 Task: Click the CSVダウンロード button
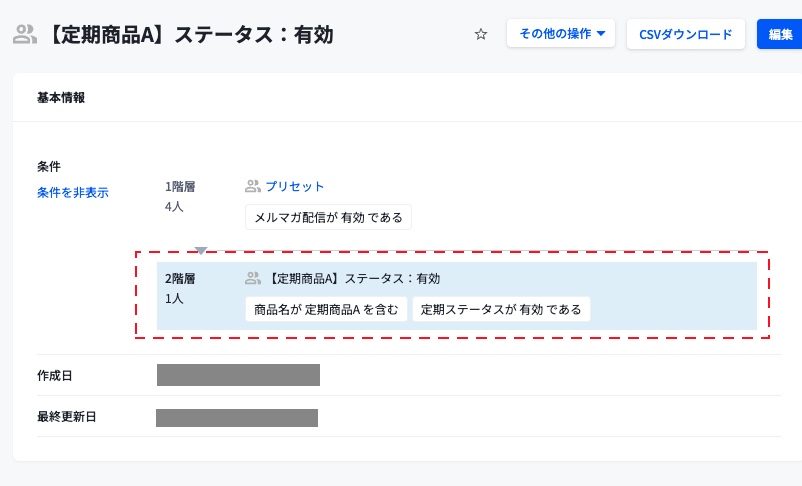point(685,34)
